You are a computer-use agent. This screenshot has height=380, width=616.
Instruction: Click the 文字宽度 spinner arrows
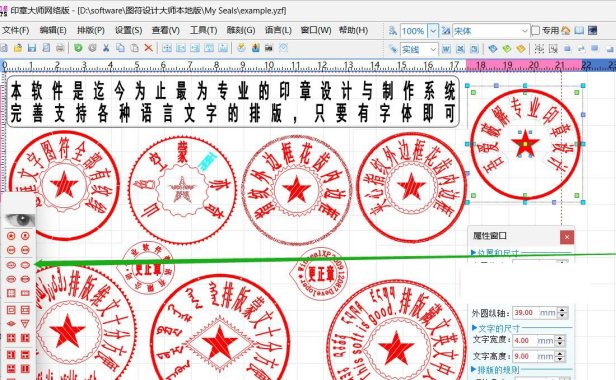click(x=560, y=341)
